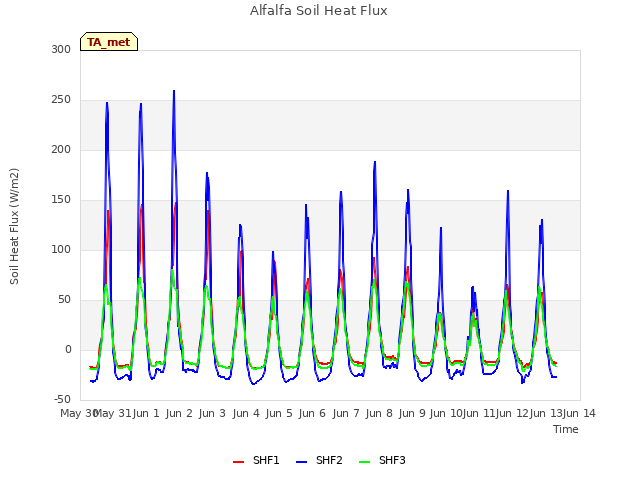Click the 50 y-axis tick label
The image size is (640, 480).
(64, 300)
